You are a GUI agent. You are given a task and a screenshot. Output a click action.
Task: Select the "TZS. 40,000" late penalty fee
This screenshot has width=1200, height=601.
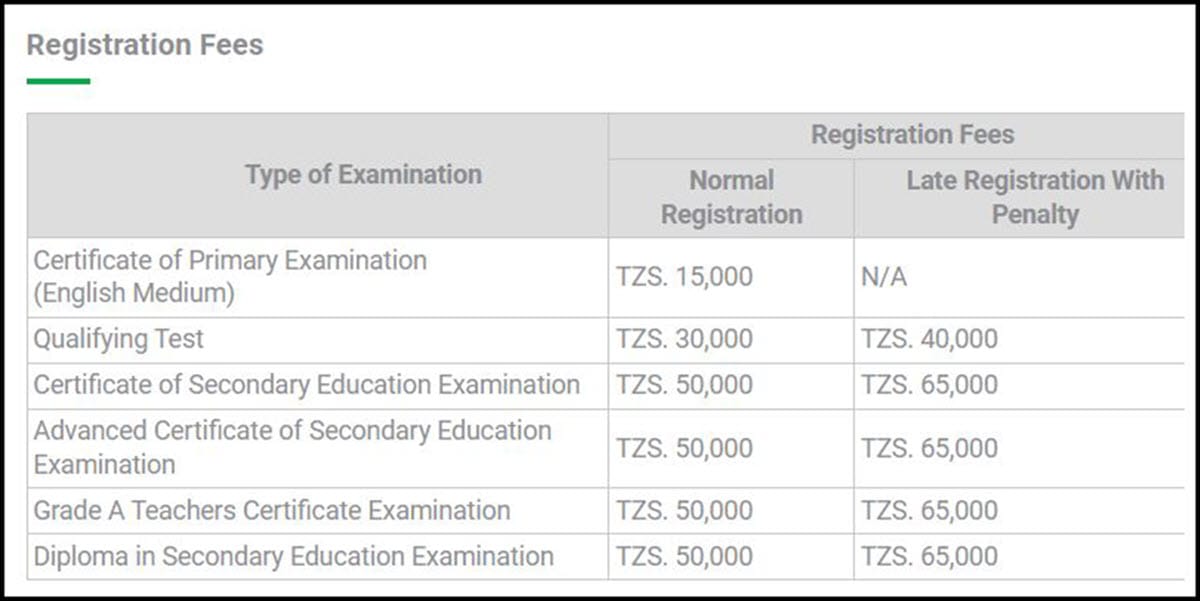tap(929, 339)
